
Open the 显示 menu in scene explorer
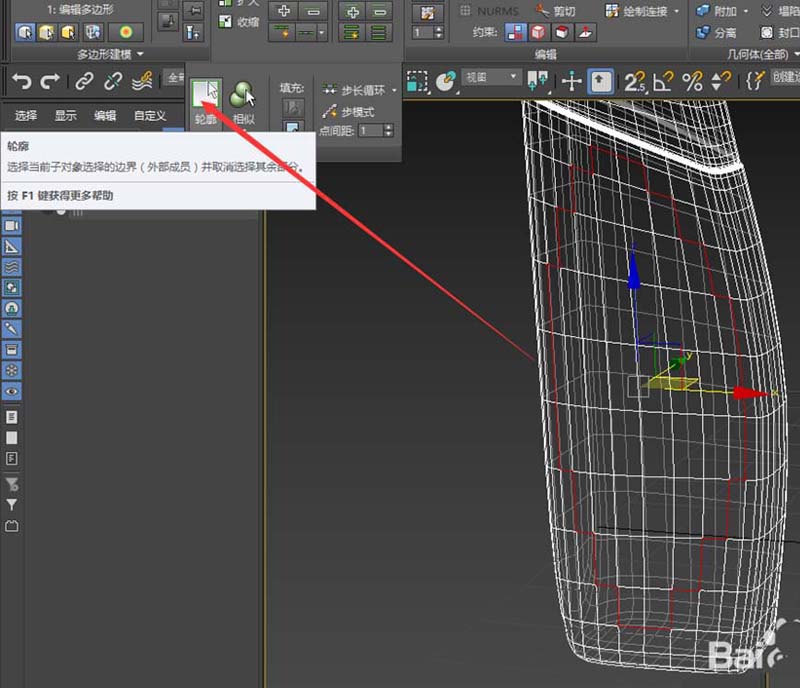65,115
